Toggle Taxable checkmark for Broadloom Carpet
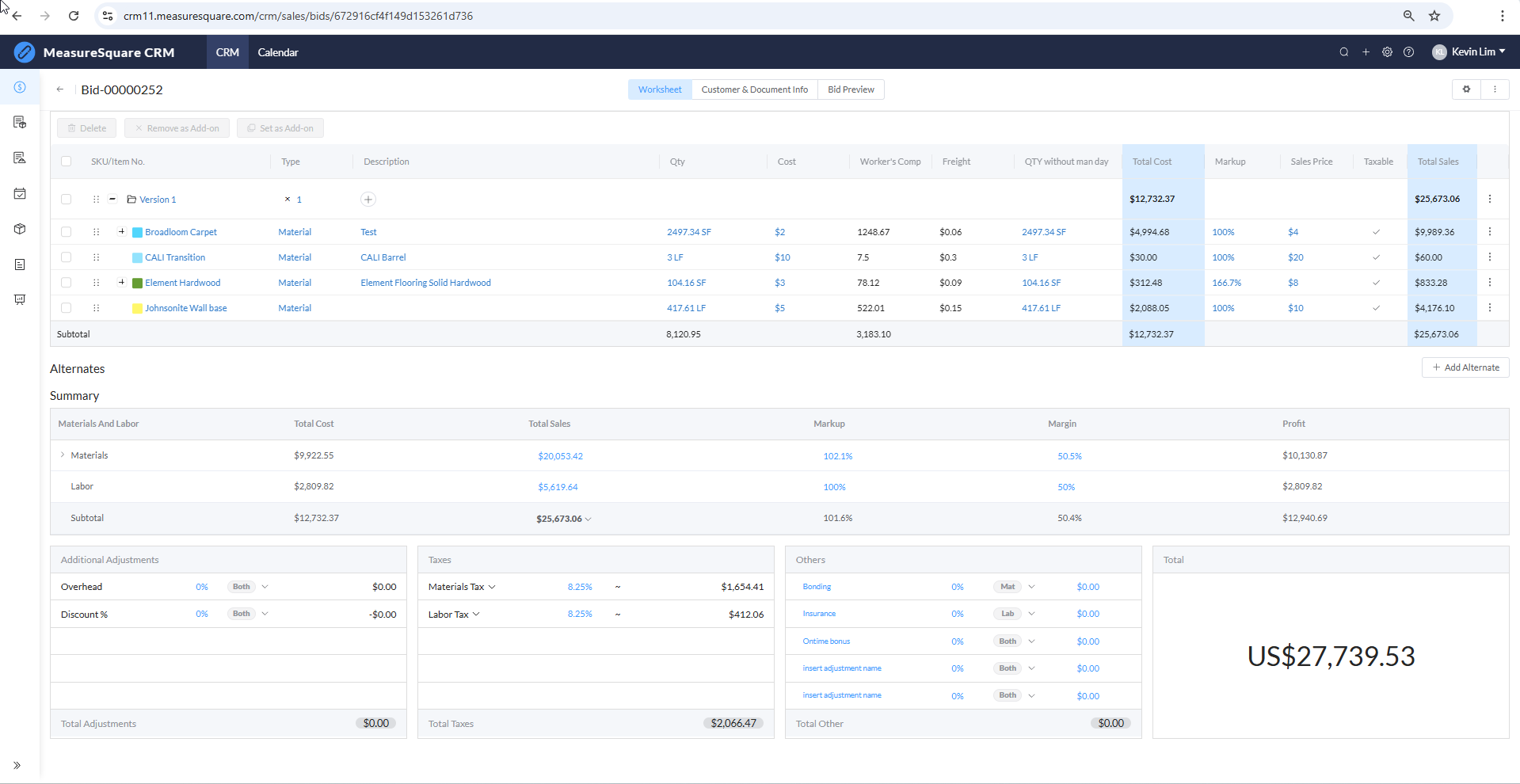 1376,232
